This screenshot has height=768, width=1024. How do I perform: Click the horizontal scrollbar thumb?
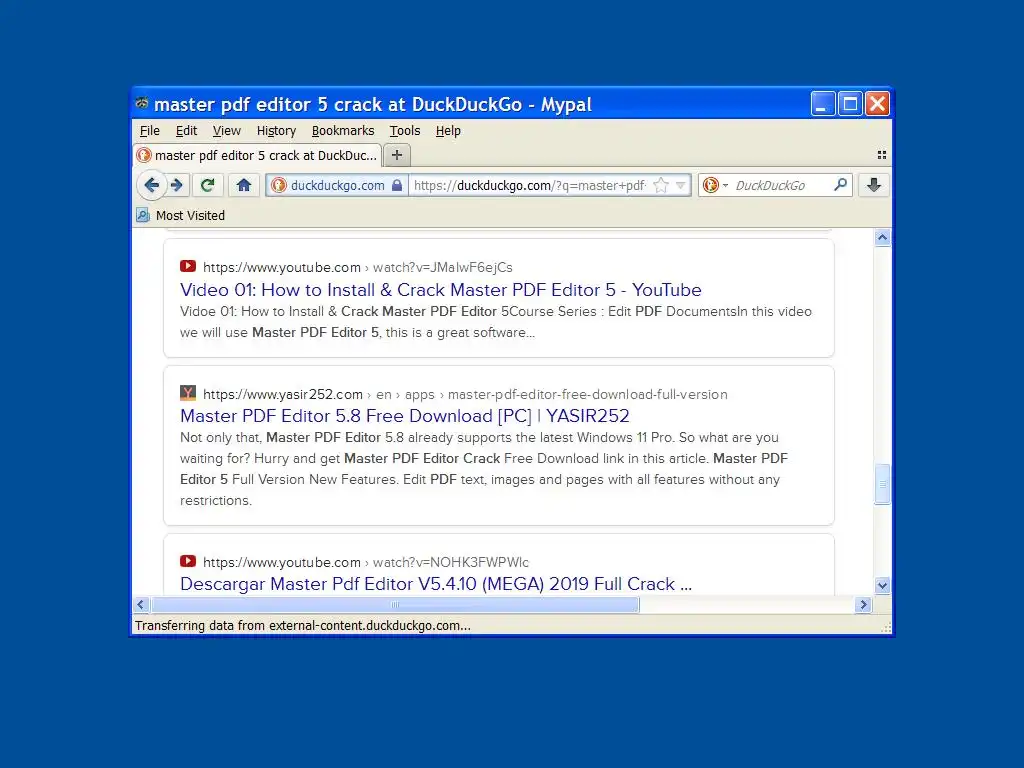click(x=394, y=605)
